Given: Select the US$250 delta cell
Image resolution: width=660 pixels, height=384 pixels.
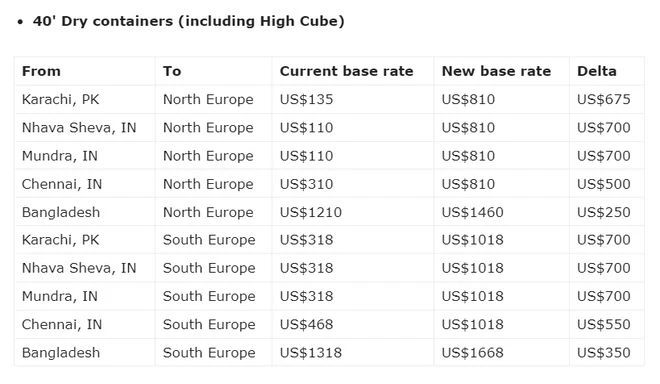Looking at the screenshot, I should (604, 212).
